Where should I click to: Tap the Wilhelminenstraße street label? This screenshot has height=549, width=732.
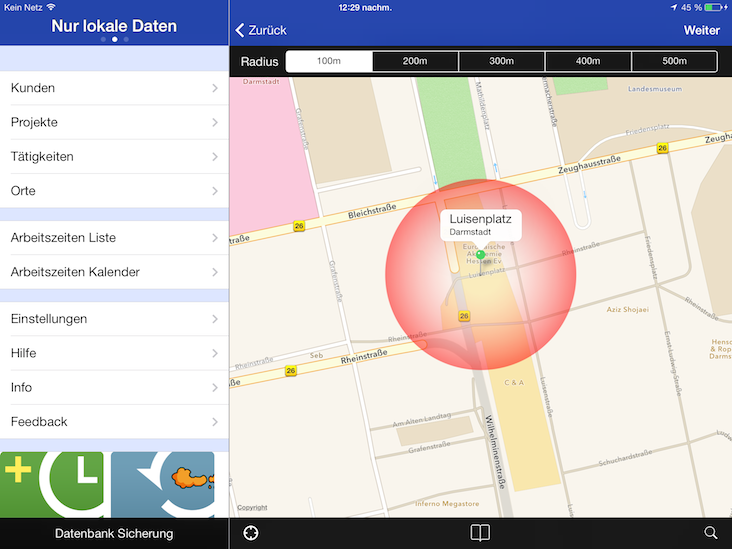point(495,451)
